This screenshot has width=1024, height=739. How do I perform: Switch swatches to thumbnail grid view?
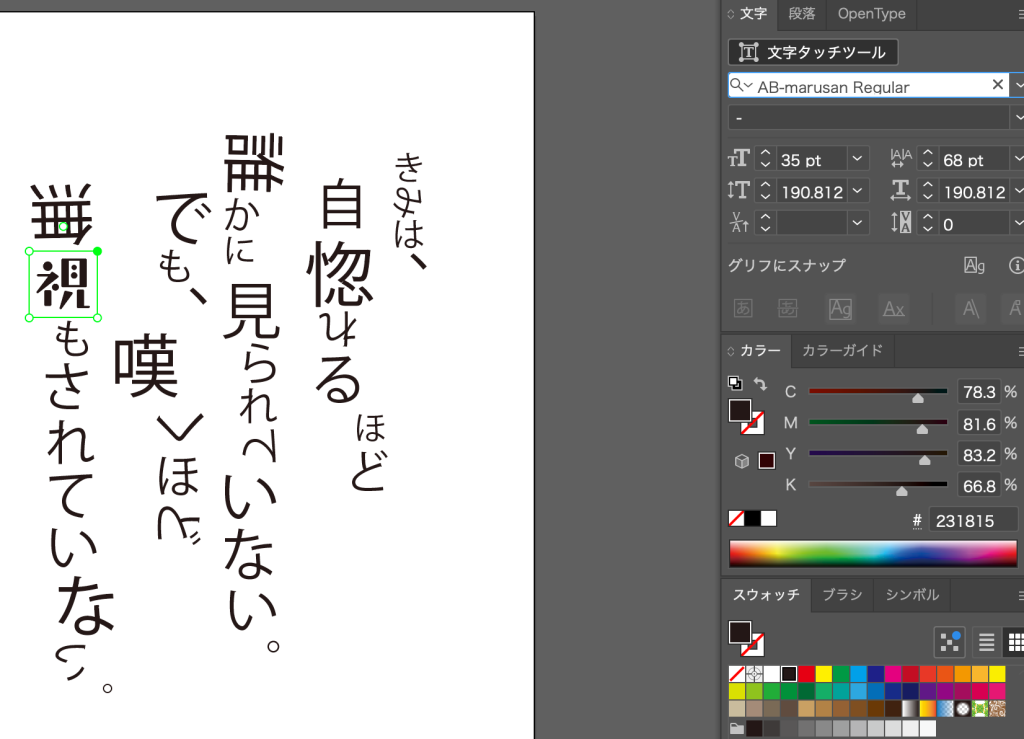coord(1014,641)
